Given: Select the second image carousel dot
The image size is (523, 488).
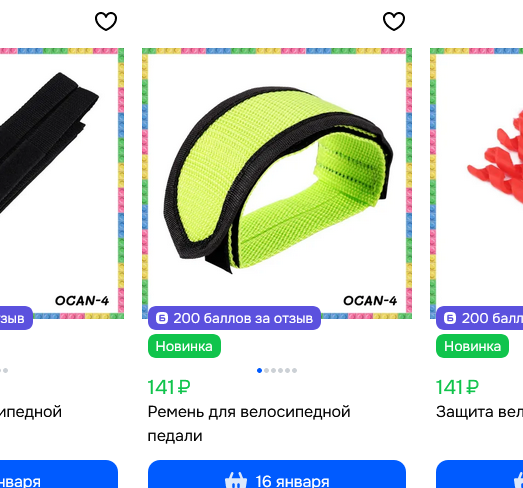Looking at the screenshot, I should tap(267, 371).
